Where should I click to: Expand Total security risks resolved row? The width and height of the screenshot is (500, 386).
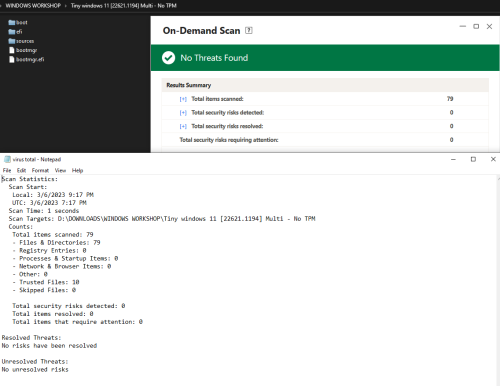(x=183, y=126)
